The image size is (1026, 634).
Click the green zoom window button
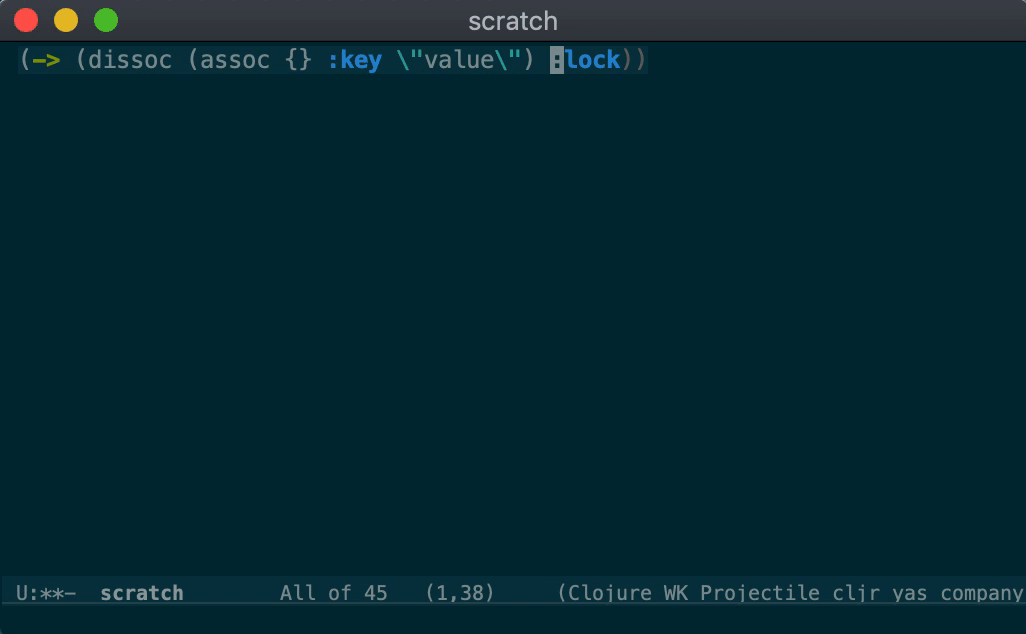click(105, 20)
